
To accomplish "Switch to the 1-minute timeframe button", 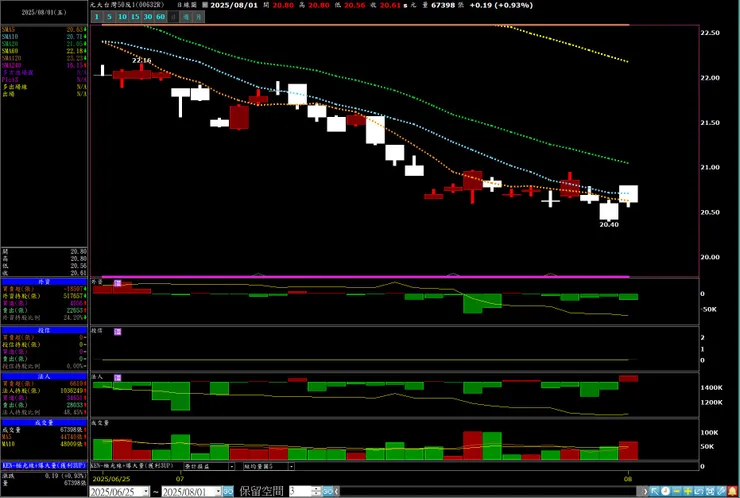I will coord(97,17).
